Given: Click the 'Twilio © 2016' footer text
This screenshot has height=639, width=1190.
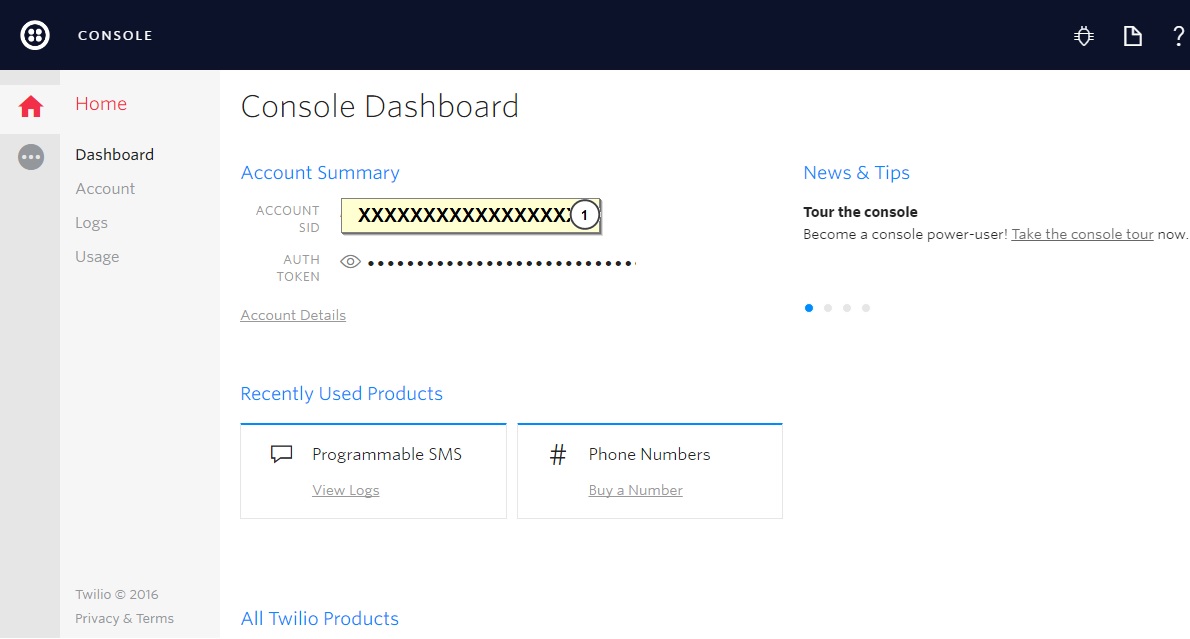Looking at the screenshot, I should [117, 594].
